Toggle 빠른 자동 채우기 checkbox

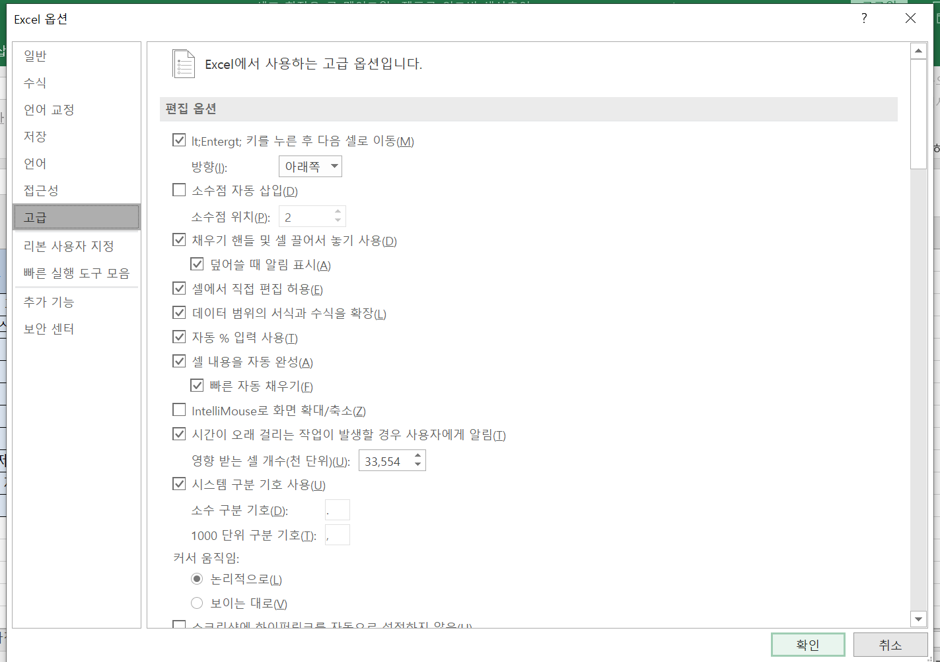point(197,386)
